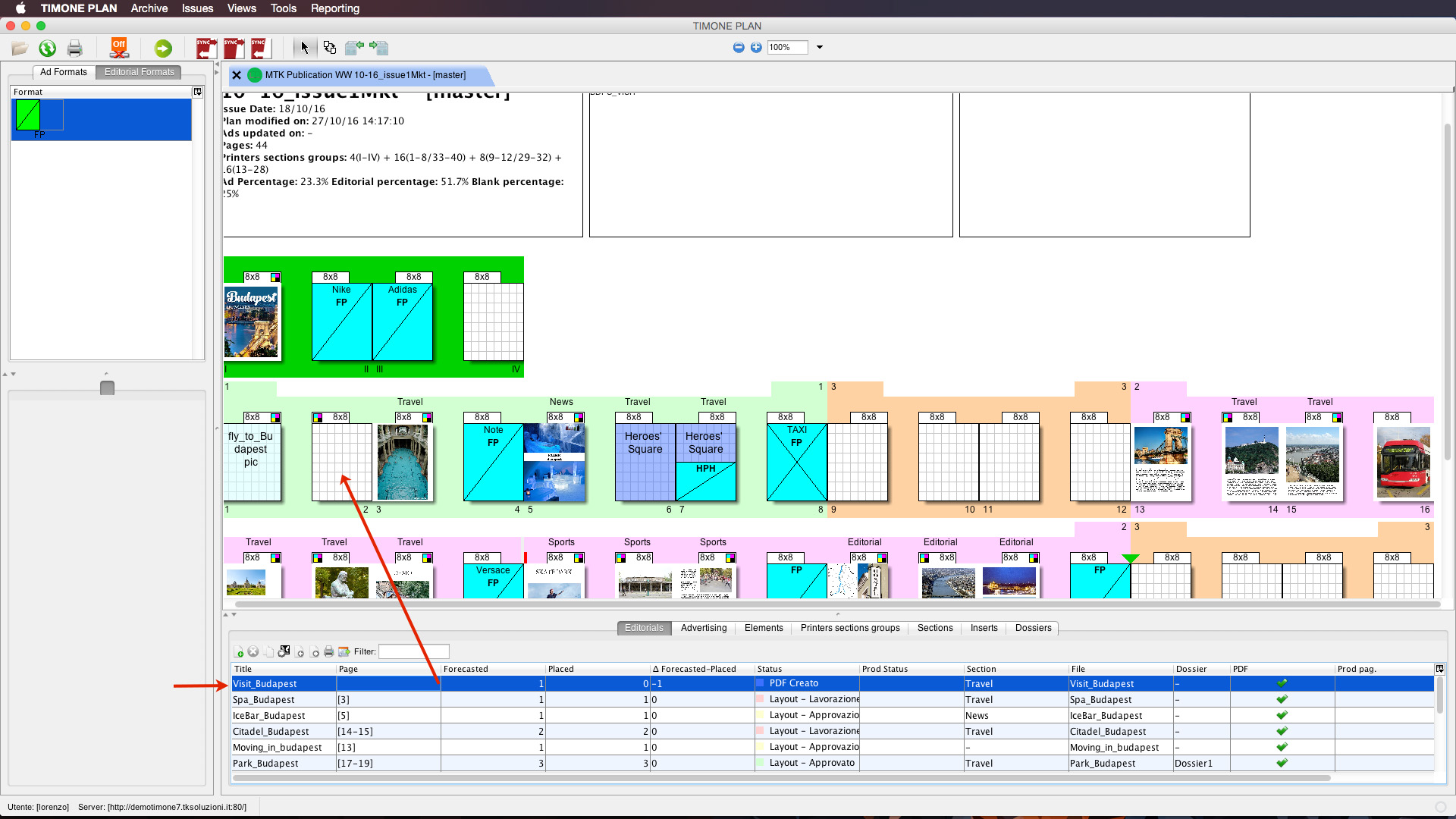Sort by the Title column header
1456x819 pixels.
(x=284, y=669)
